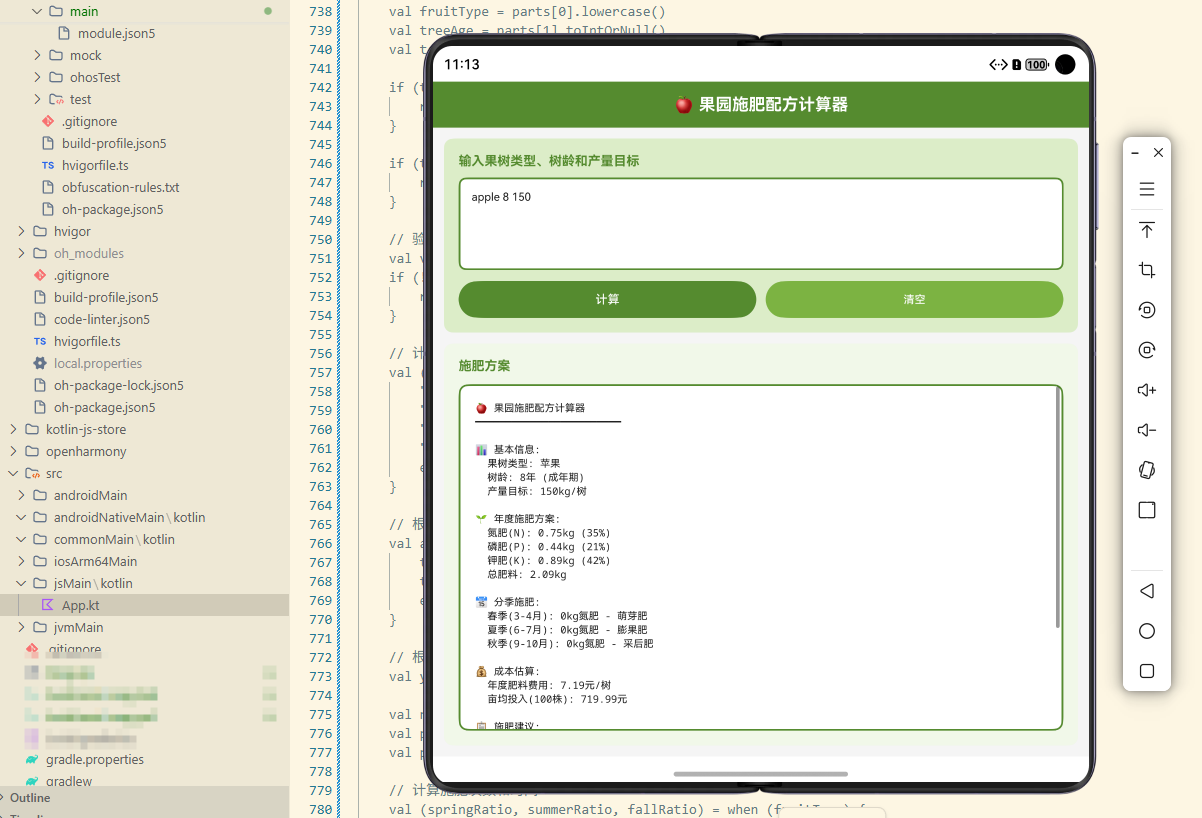Open code-linter.json5 file

[102, 319]
